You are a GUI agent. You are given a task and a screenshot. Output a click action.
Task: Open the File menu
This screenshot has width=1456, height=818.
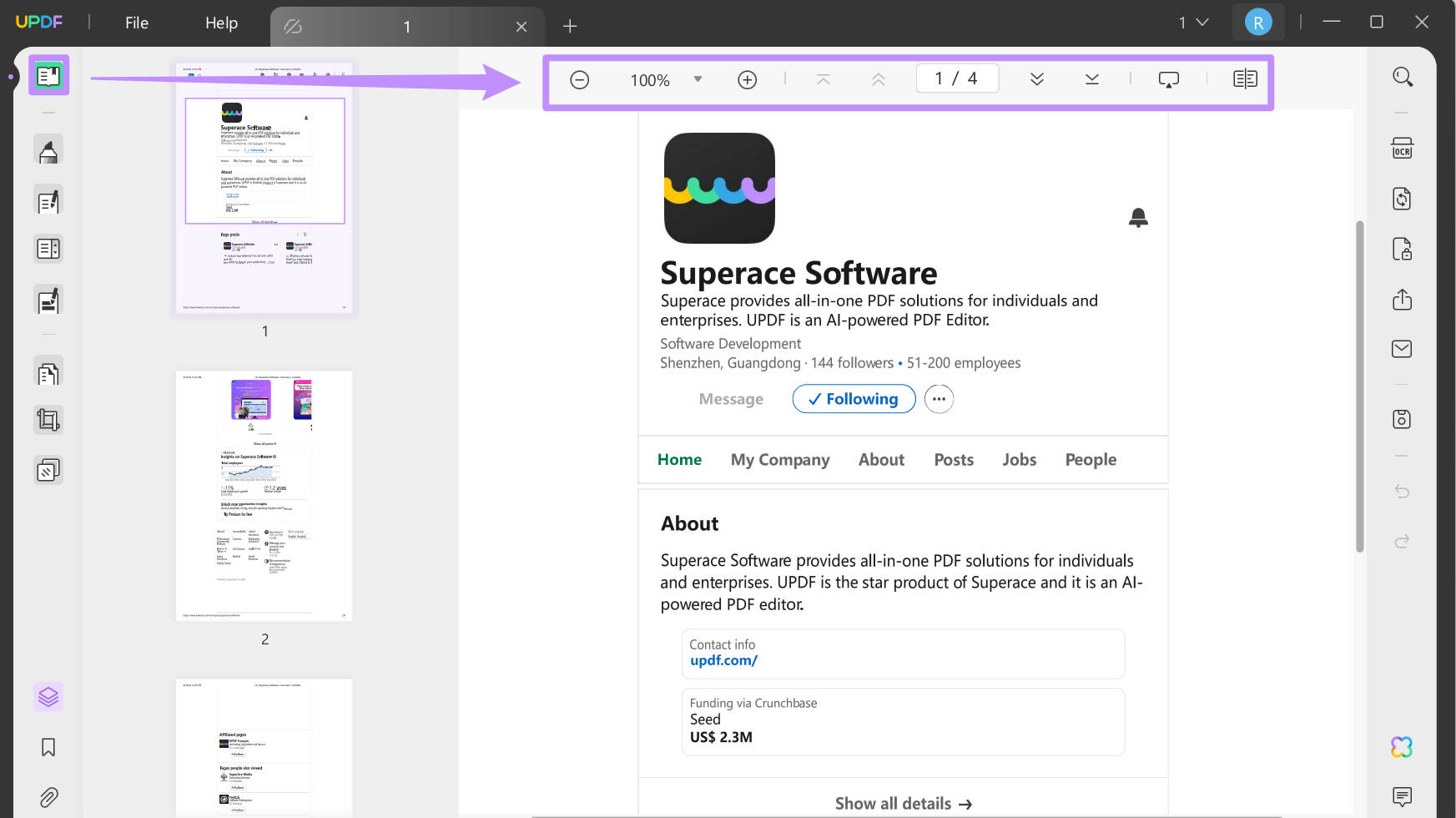[136, 23]
